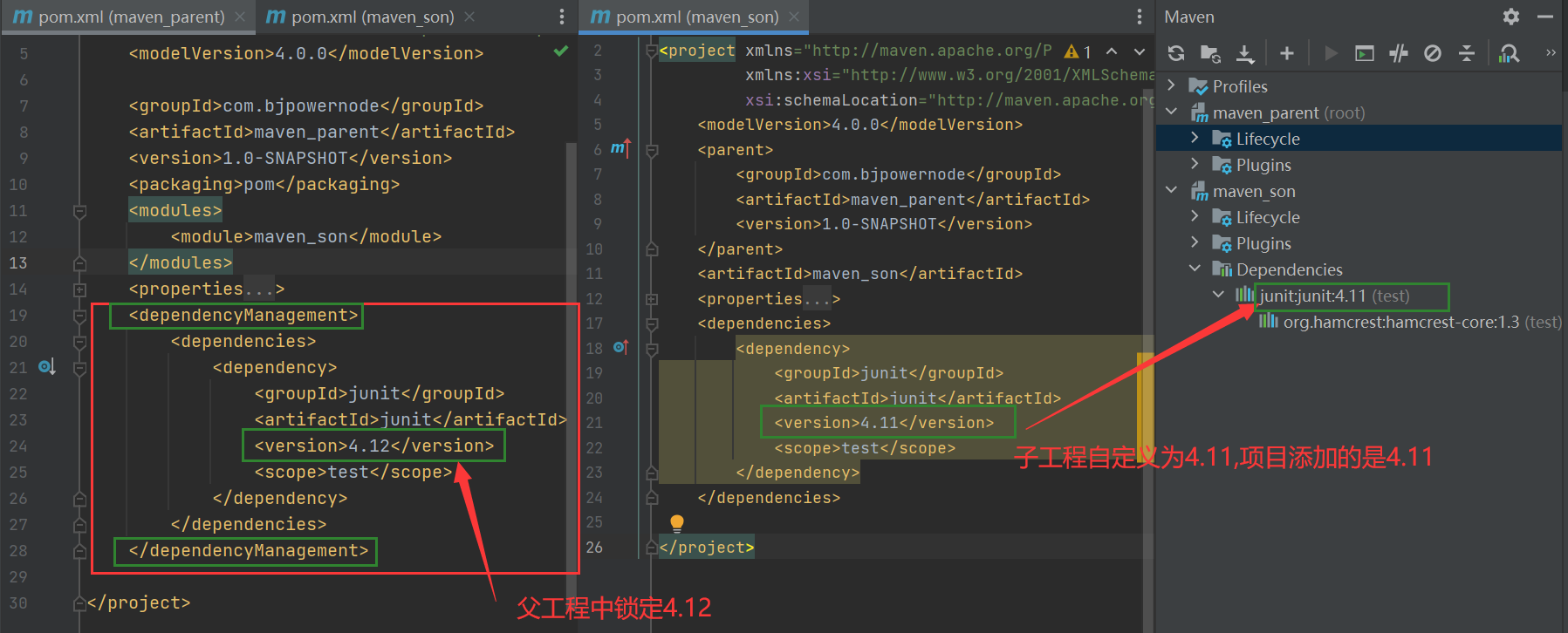
Task: Collapse the maven_parent (root) node
Action: pyautogui.click(x=1172, y=112)
